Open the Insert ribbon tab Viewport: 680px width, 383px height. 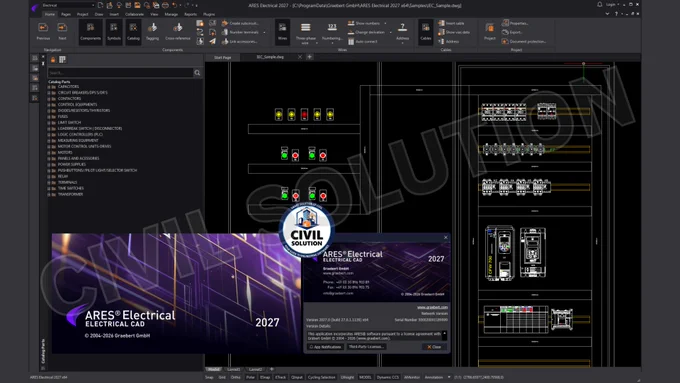coord(114,14)
